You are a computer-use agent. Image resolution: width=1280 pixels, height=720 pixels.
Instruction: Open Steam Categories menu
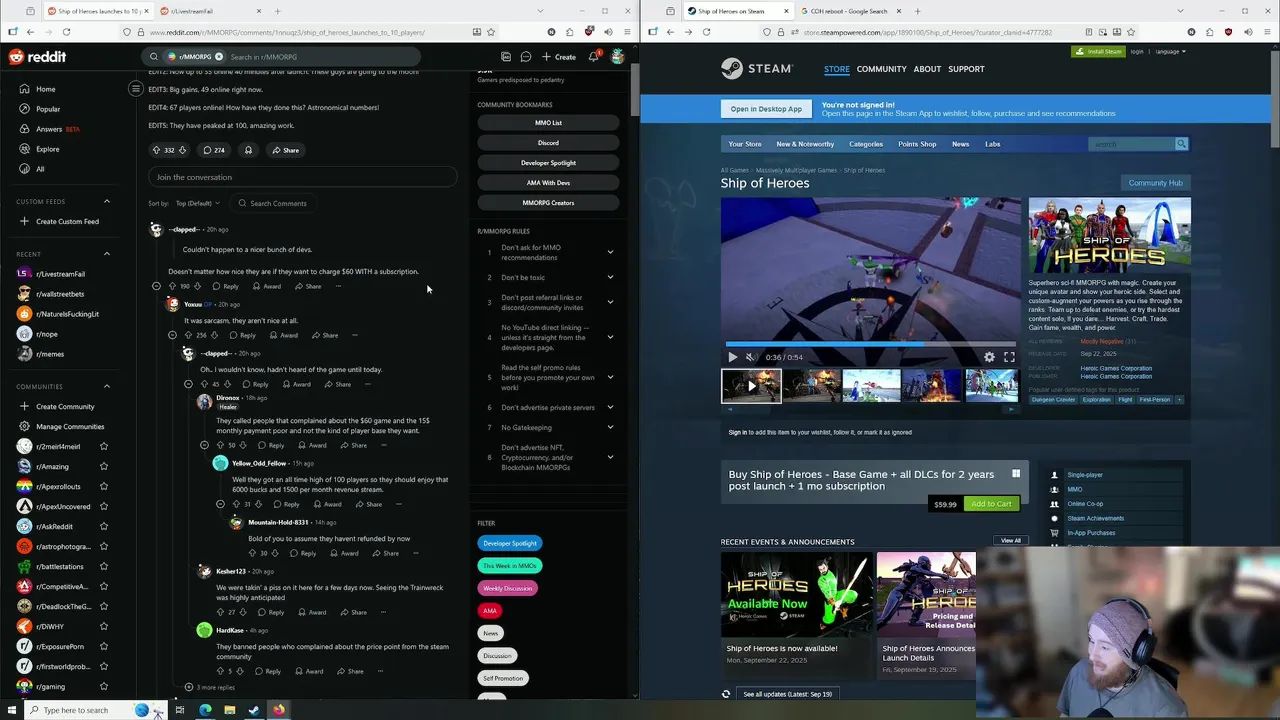click(866, 144)
